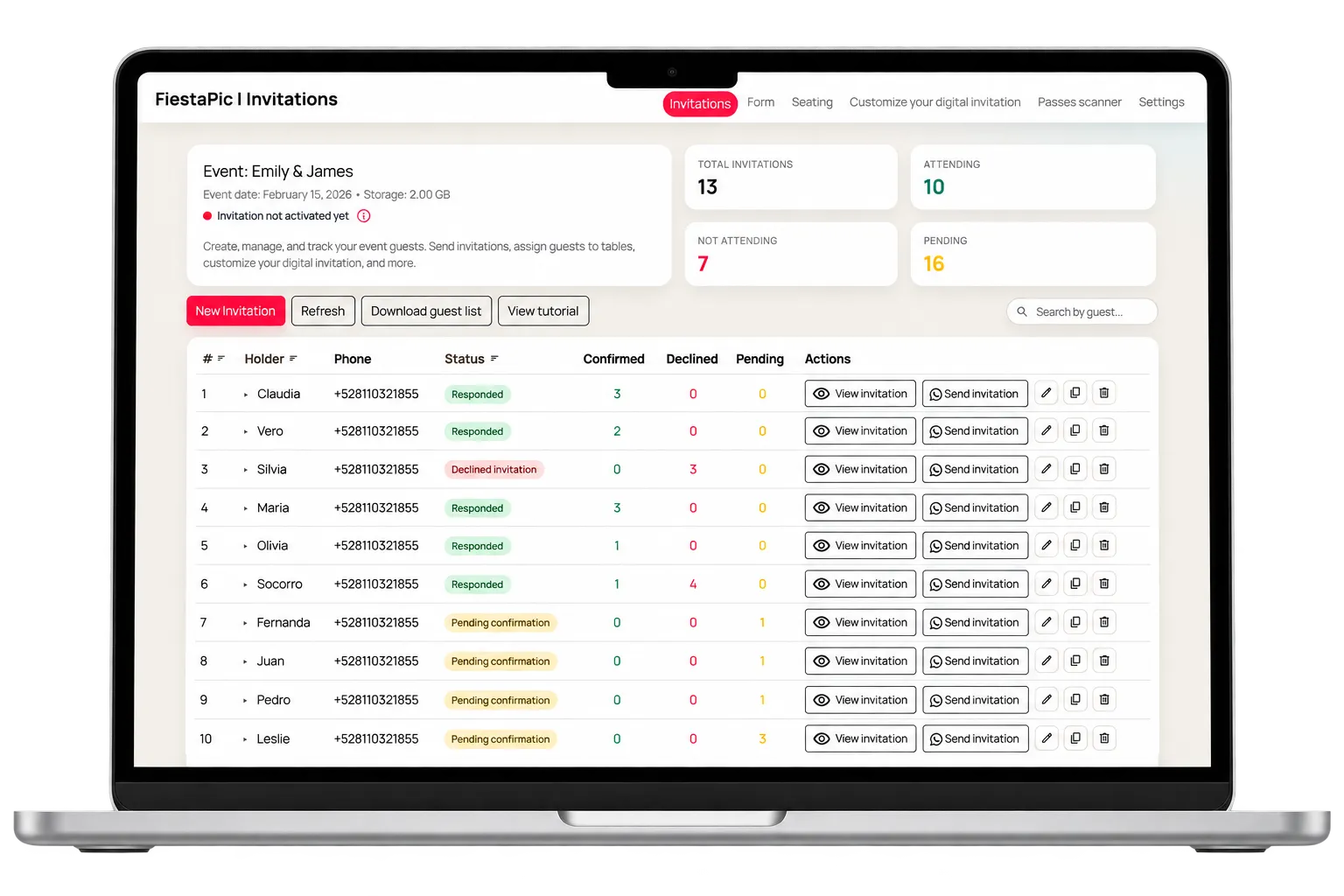The height and width of the screenshot is (896, 1344).
Task: Click New Invitation button
Action: click(x=235, y=311)
